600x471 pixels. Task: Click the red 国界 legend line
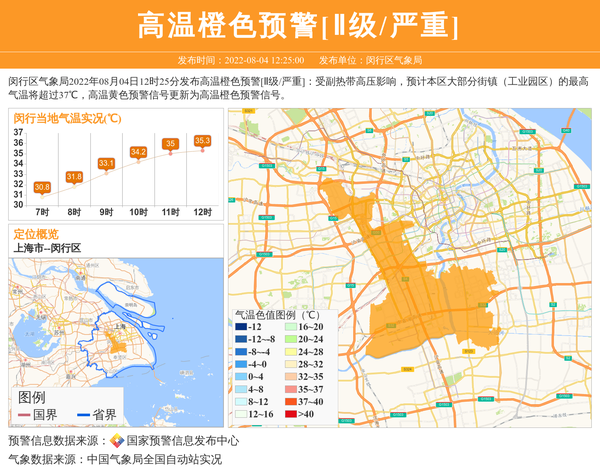23,414
